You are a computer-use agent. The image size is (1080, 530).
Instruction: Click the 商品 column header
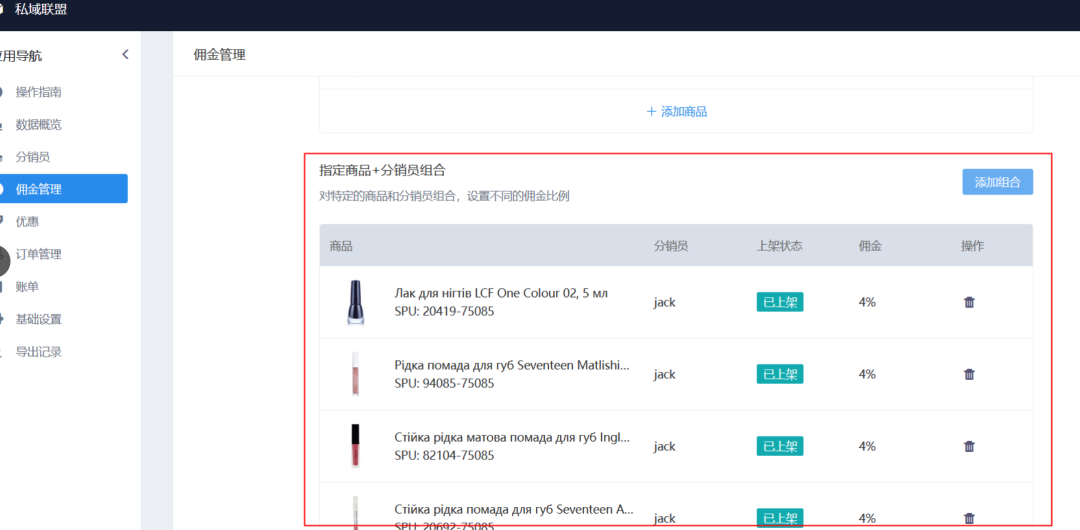click(x=341, y=245)
